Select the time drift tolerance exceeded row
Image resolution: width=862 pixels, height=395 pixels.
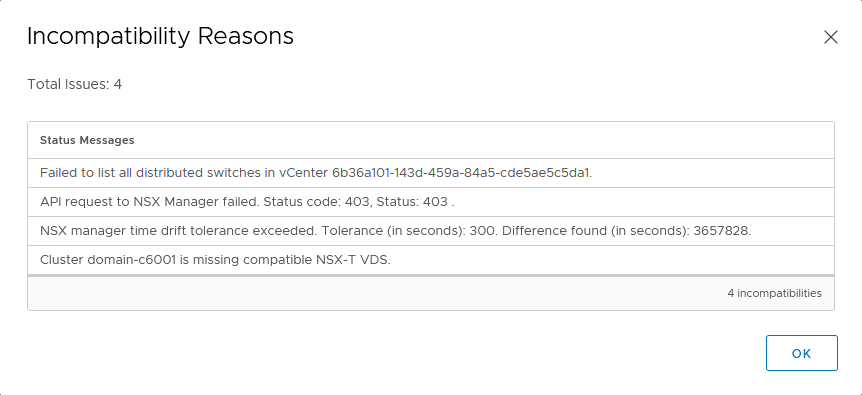tap(431, 231)
